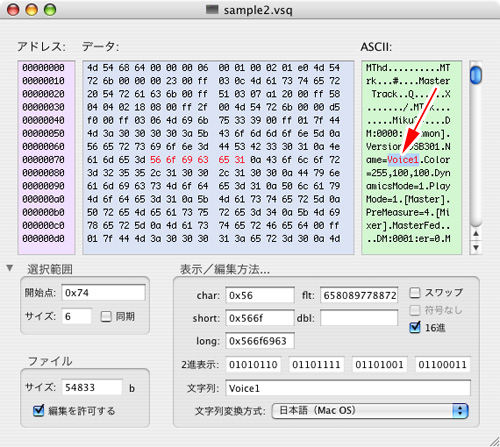Click the window resize grip corner
The height and width of the screenshot is (447, 500).
(x=493, y=441)
